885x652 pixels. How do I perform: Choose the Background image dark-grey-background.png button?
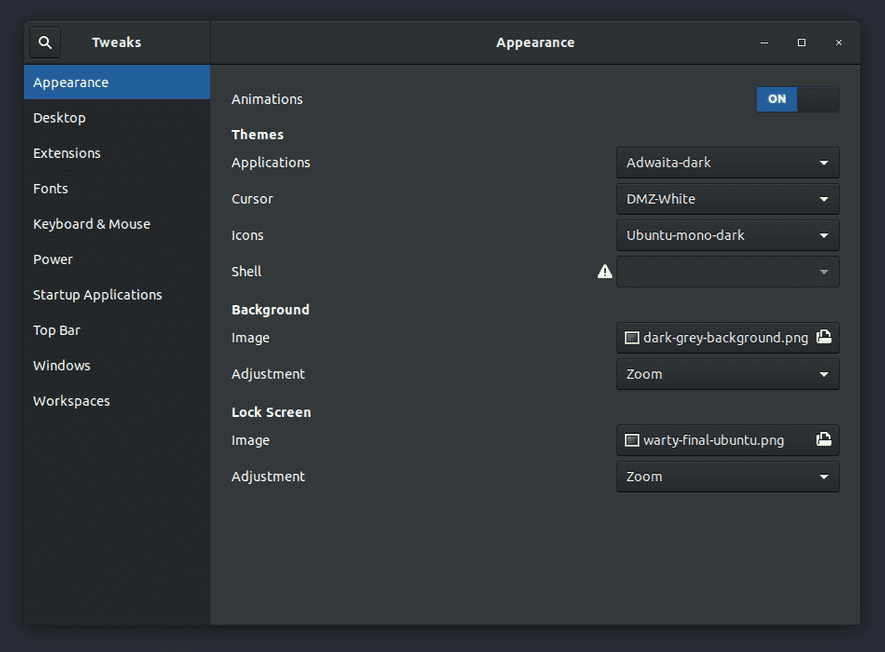coord(728,338)
